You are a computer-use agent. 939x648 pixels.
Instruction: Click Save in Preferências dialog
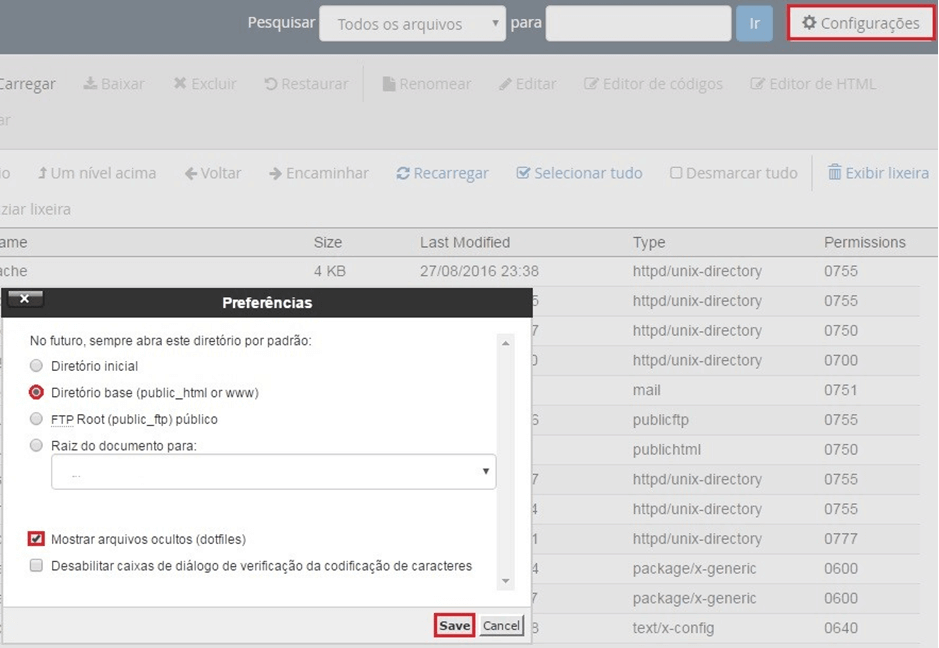(455, 625)
